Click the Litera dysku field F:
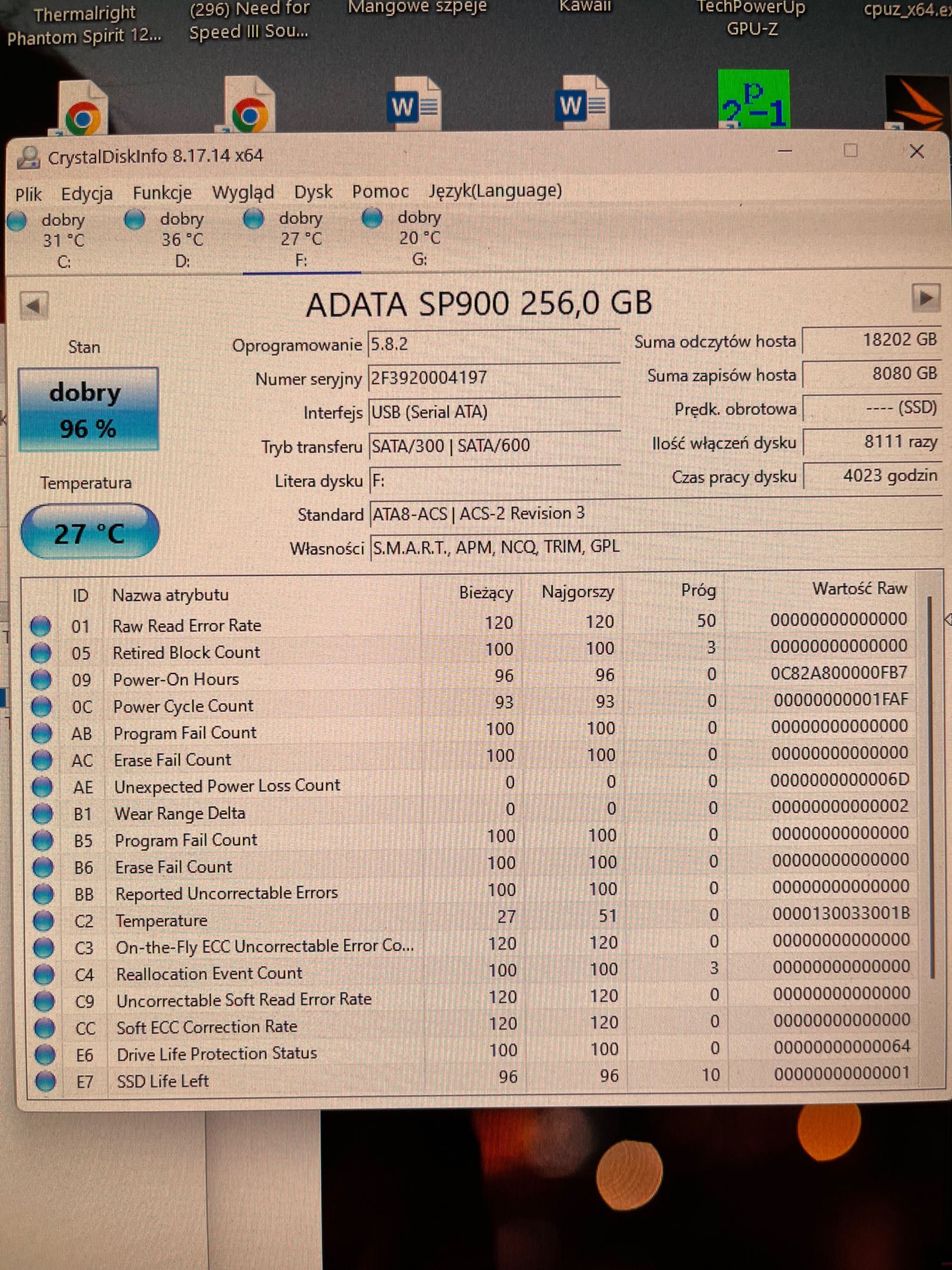The height and width of the screenshot is (1270, 952). click(x=495, y=480)
